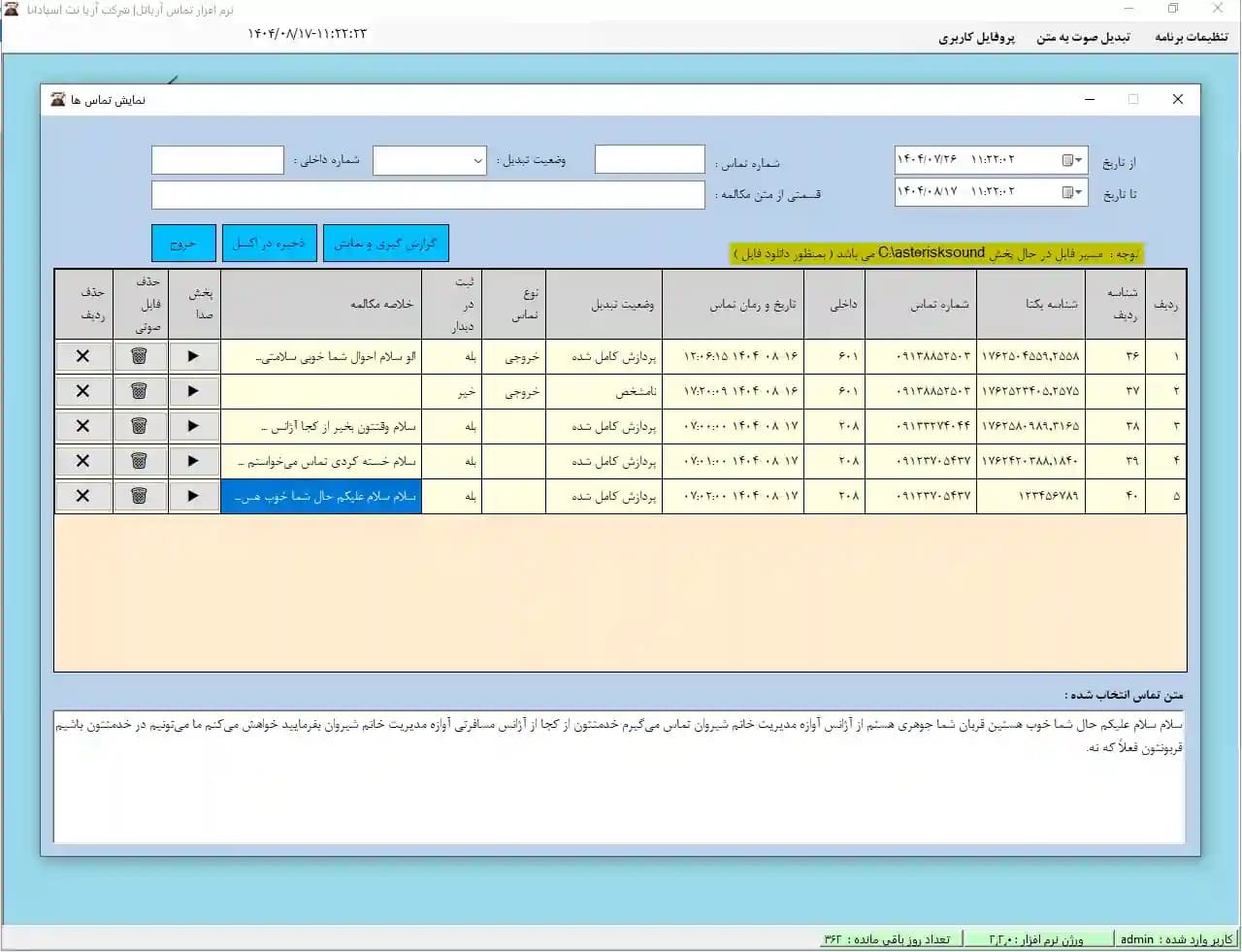Delete audio file of row 37
This screenshot has width=1242, height=952.
click(140, 391)
